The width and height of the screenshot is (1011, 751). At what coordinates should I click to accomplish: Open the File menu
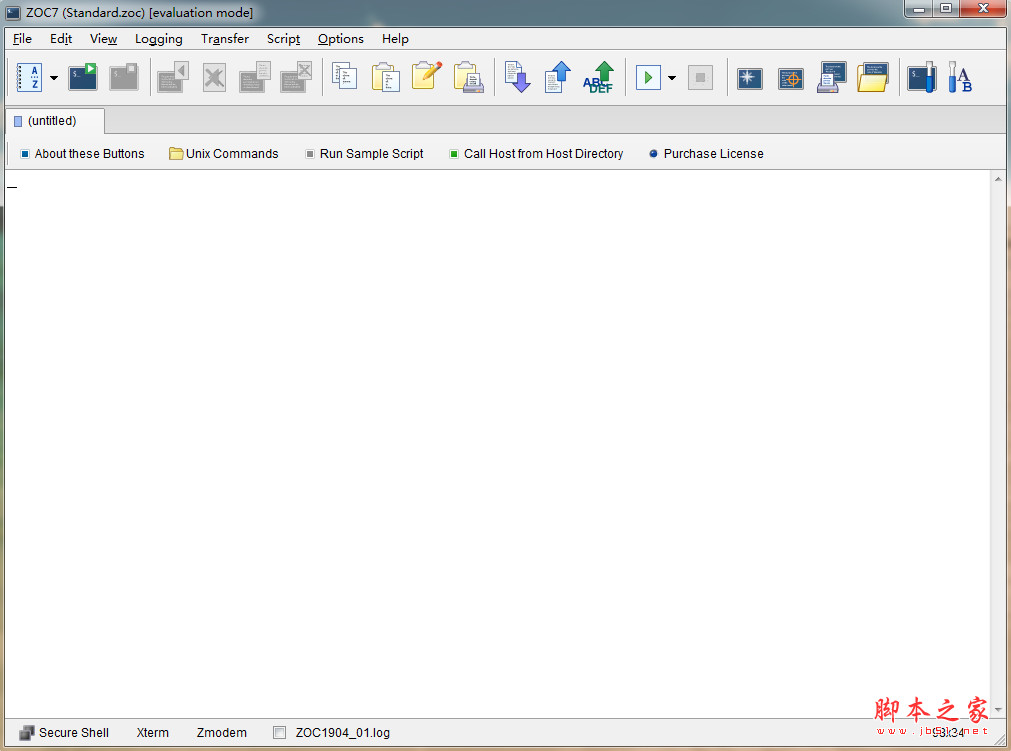tap(22, 39)
